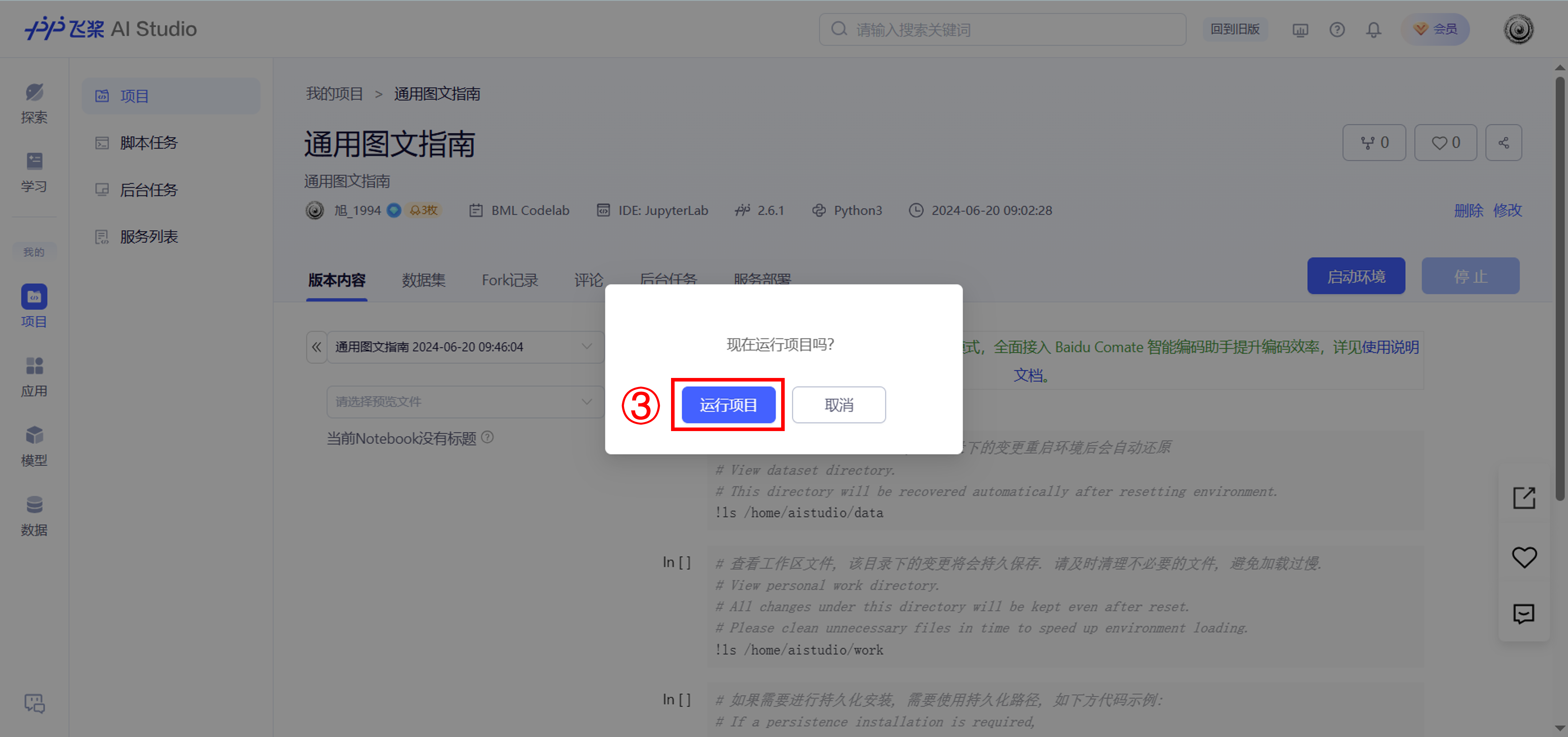
Task: Click the floating heart favorite button on right edge
Action: click(x=1523, y=556)
